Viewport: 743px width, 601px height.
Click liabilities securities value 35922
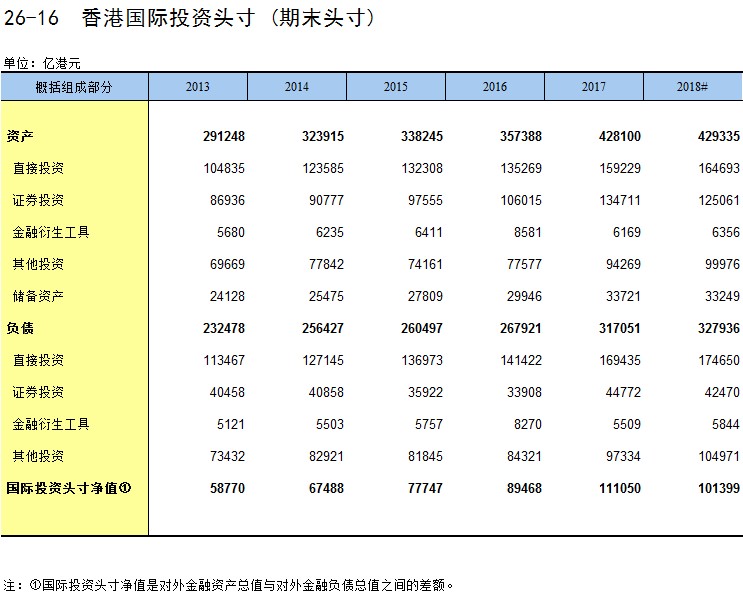click(426, 392)
